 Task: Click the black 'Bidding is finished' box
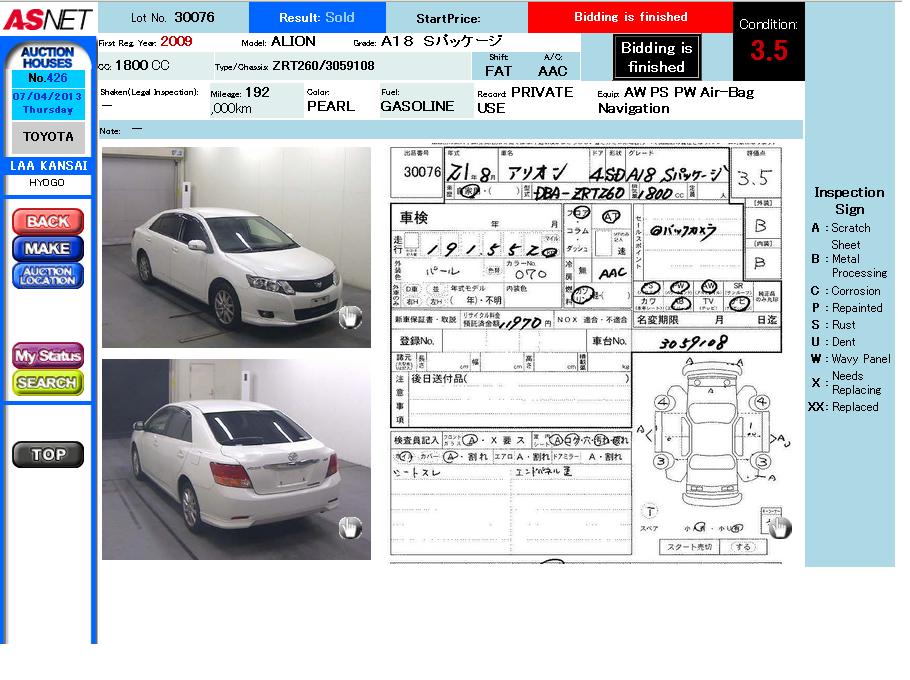(656, 58)
